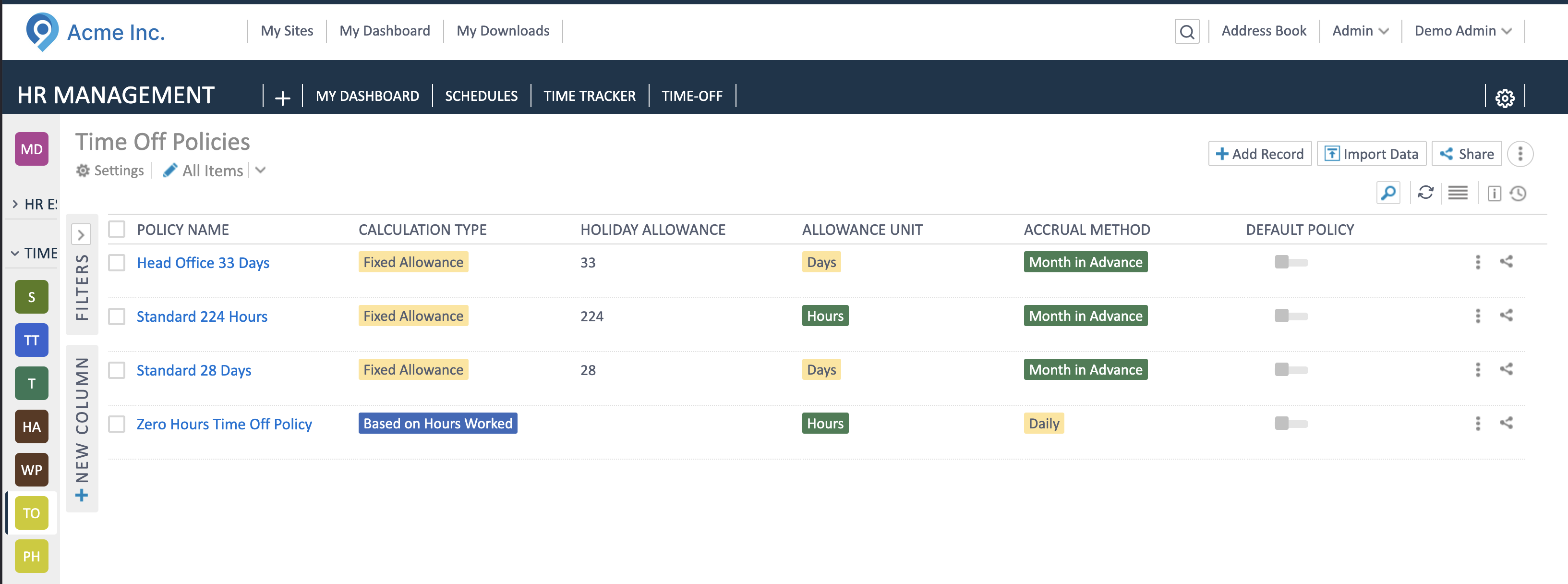Viewport: 1568px width, 584px height.
Task: Click the history clock icon
Action: coord(1518,194)
